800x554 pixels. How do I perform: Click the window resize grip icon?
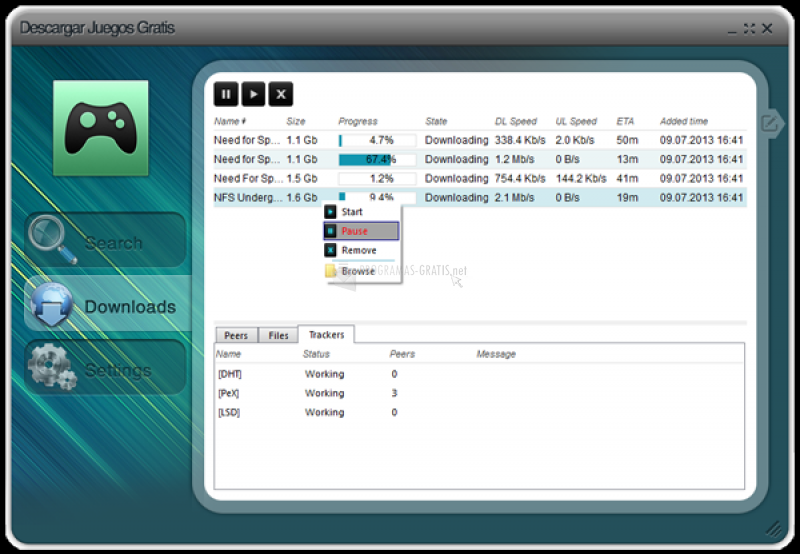click(774, 528)
